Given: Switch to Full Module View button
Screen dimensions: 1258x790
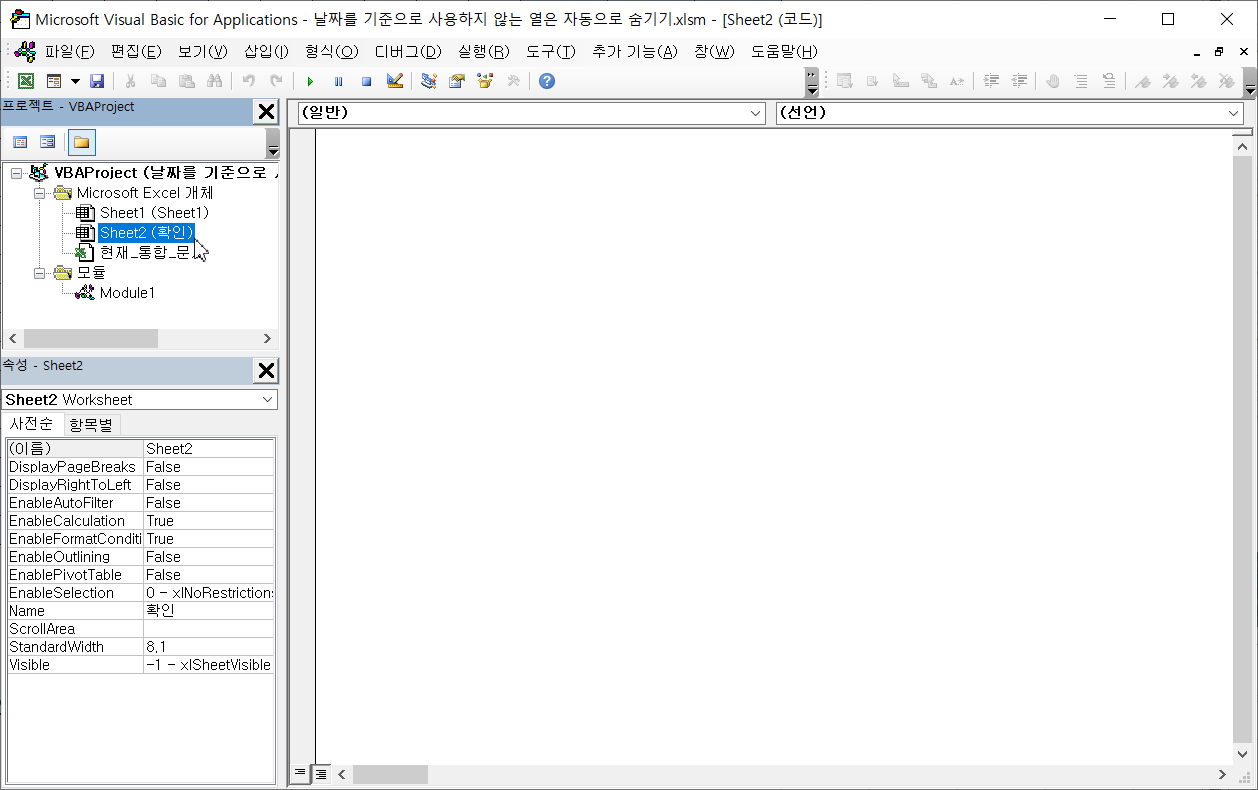Looking at the screenshot, I should 320,774.
